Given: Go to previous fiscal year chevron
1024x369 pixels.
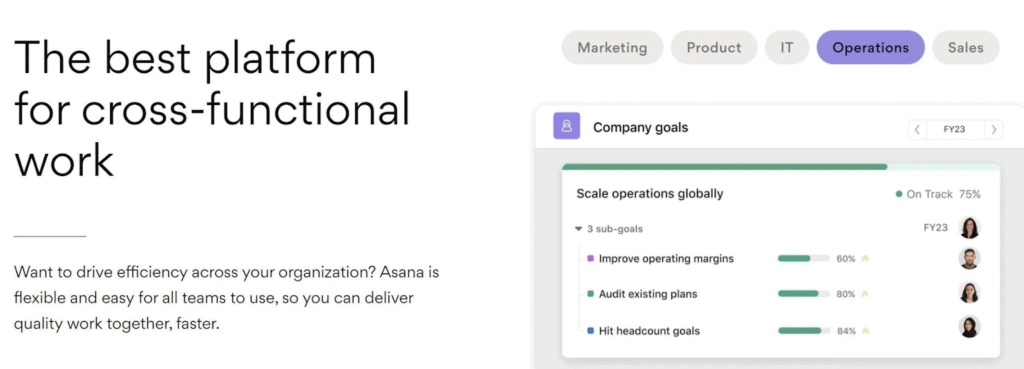Looking at the screenshot, I should pos(917,129).
